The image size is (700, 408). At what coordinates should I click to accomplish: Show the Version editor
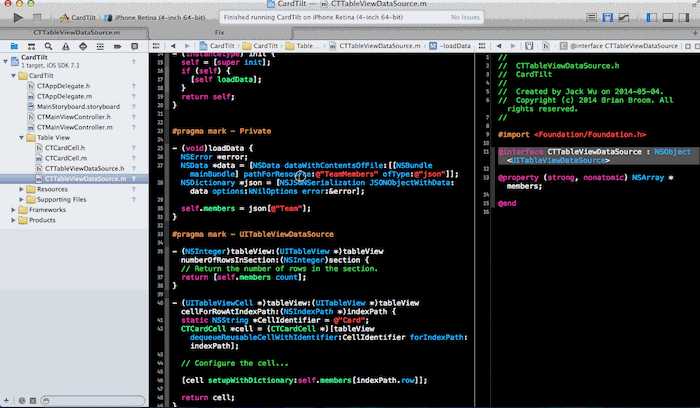tap(624, 17)
